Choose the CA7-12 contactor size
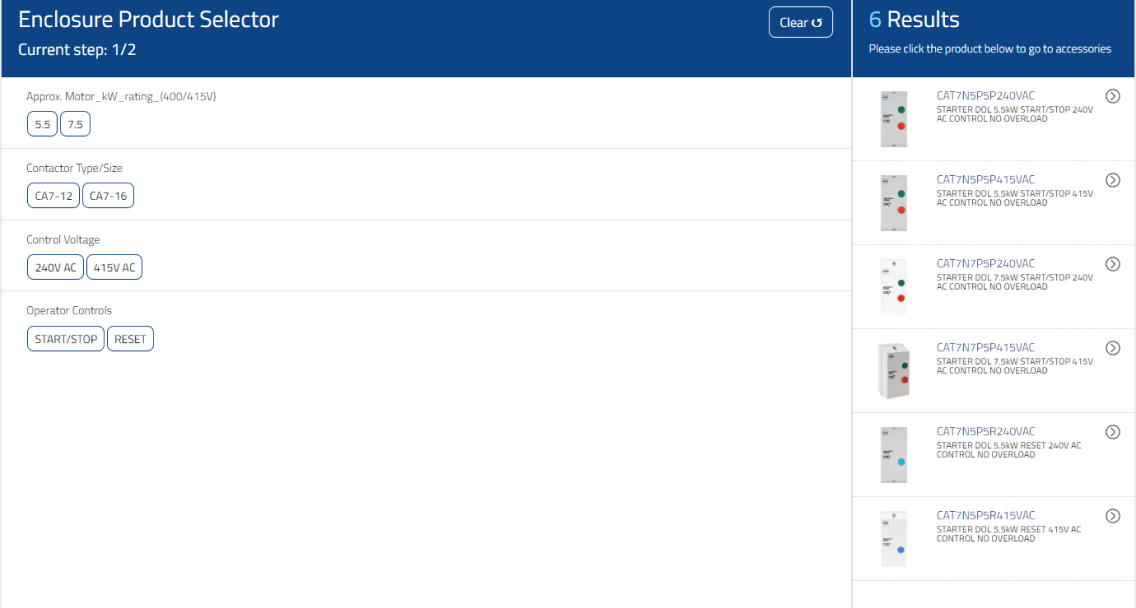Image resolution: width=1136 pixels, height=608 pixels. click(x=53, y=196)
